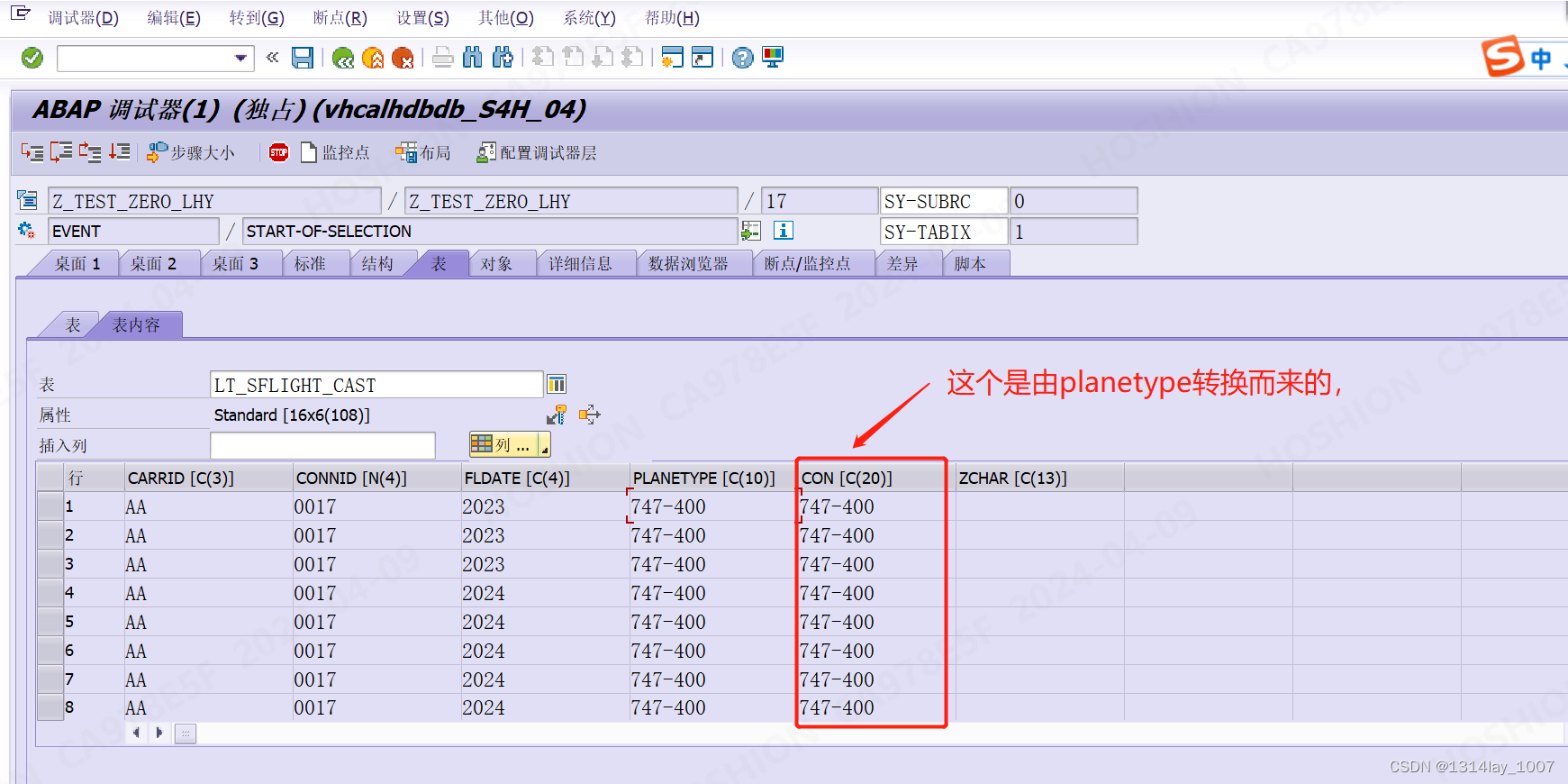The width and height of the screenshot is (1568, 784).
Task: Select row 5 via its row selector
Action: click(50, 622)
